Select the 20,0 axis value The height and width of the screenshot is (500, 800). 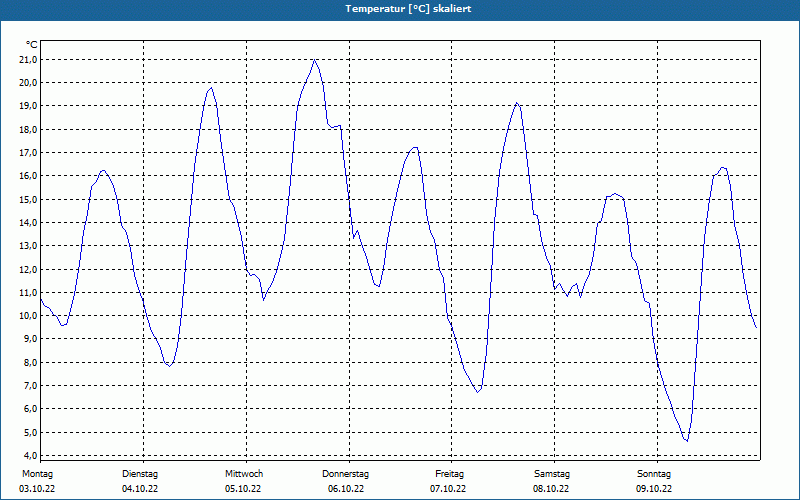pos(29,83)
